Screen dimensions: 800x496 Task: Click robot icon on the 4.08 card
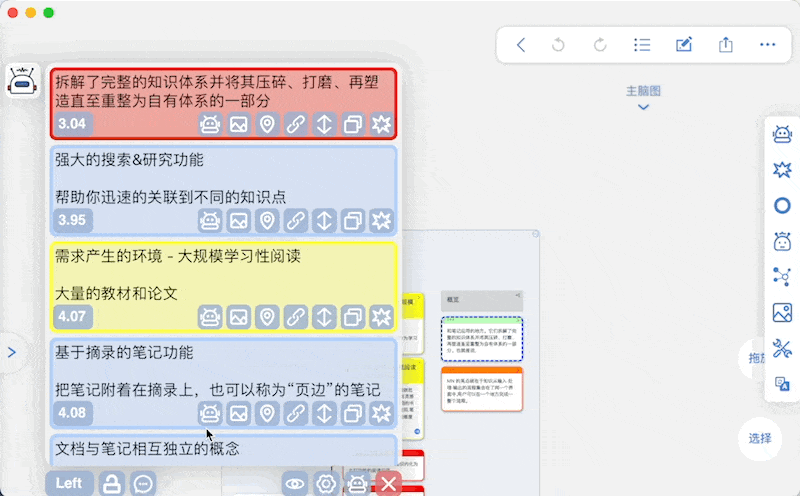210,413
